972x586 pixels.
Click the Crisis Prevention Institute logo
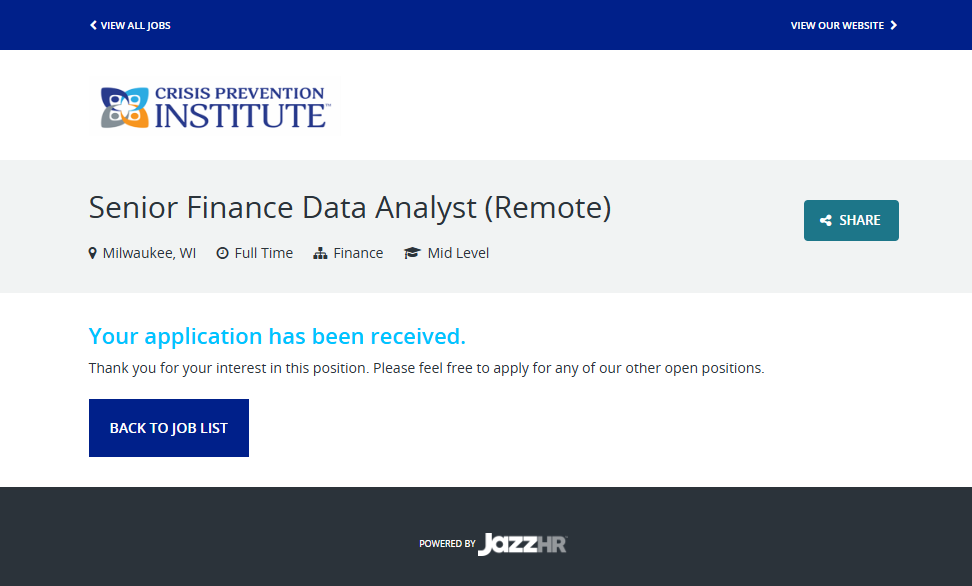click(214, 107)
